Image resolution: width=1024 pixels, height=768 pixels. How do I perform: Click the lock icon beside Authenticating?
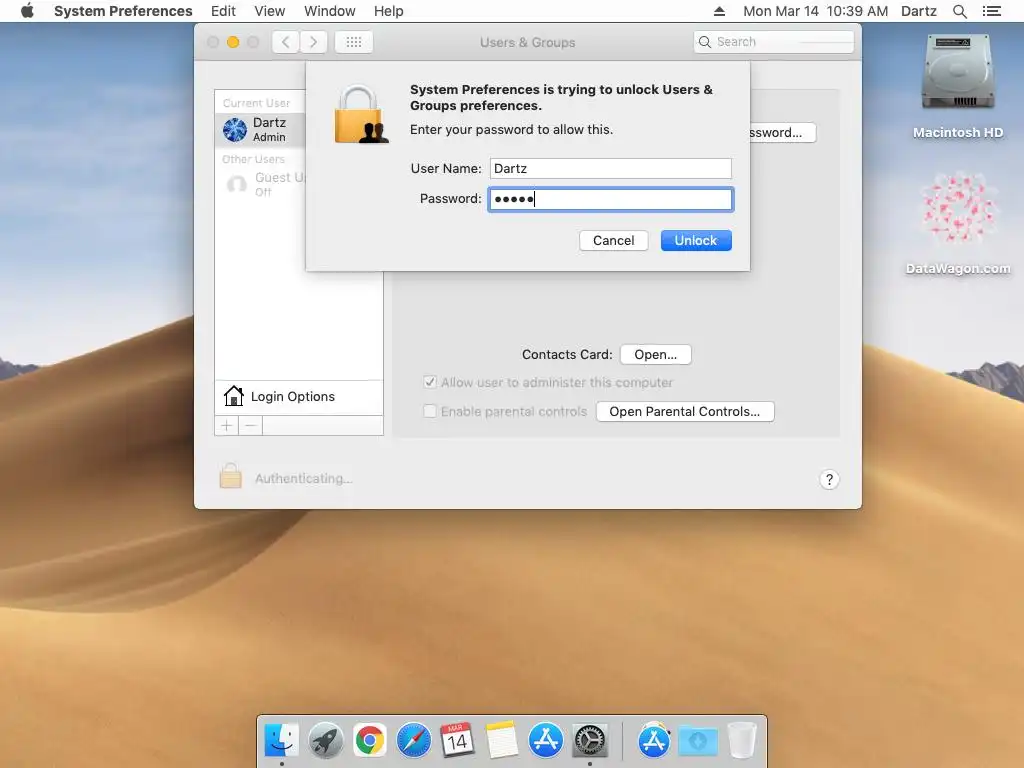(x=230, y=476)
